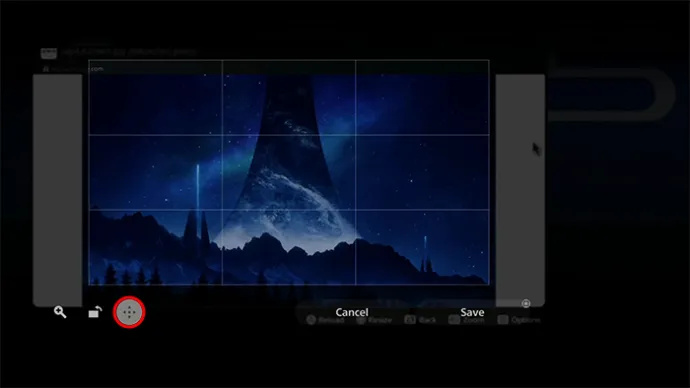Click the dimmed Resize button hint
690x388 pixels.
(374, 320)
